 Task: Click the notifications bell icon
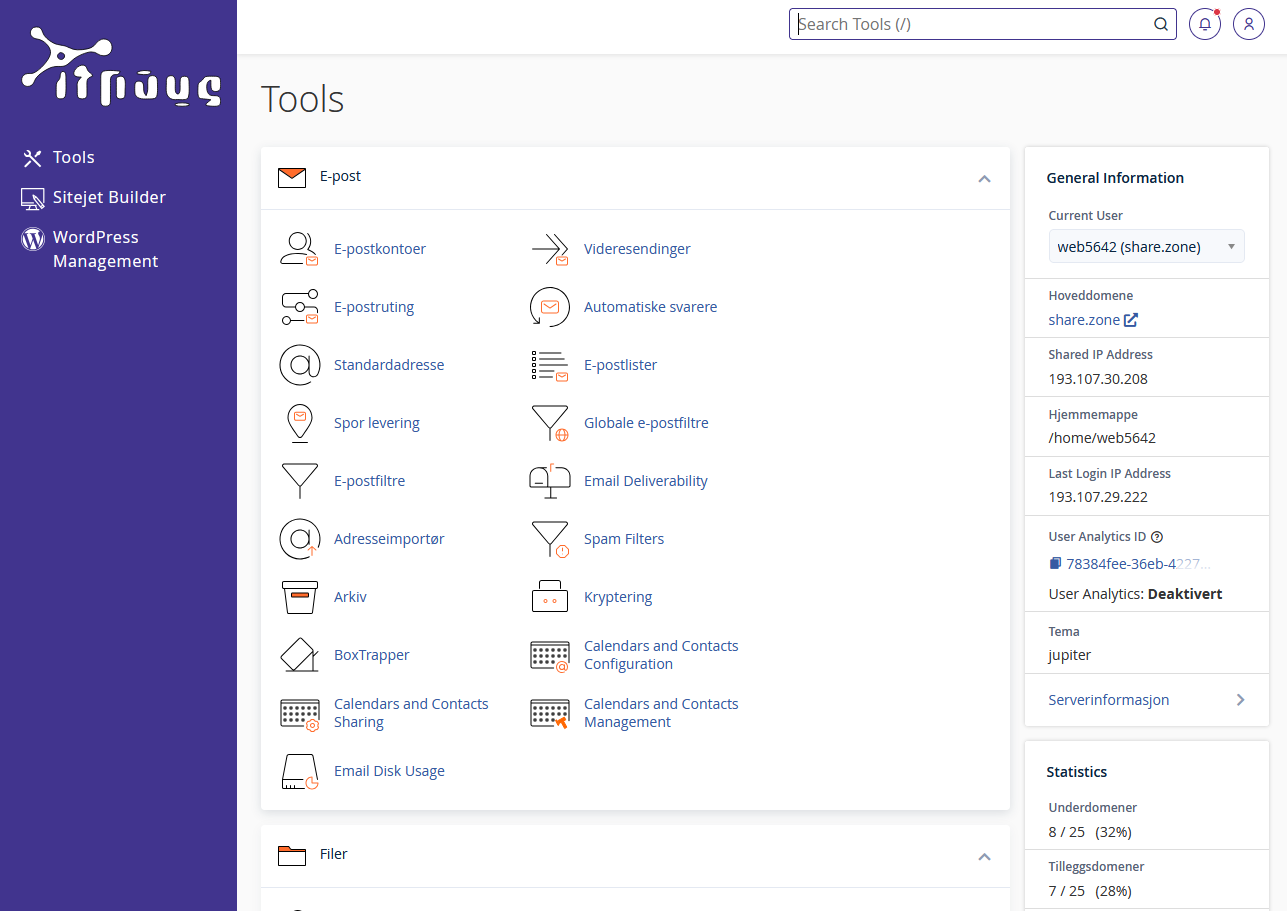pyautogui.click(x=1205, y=24)
